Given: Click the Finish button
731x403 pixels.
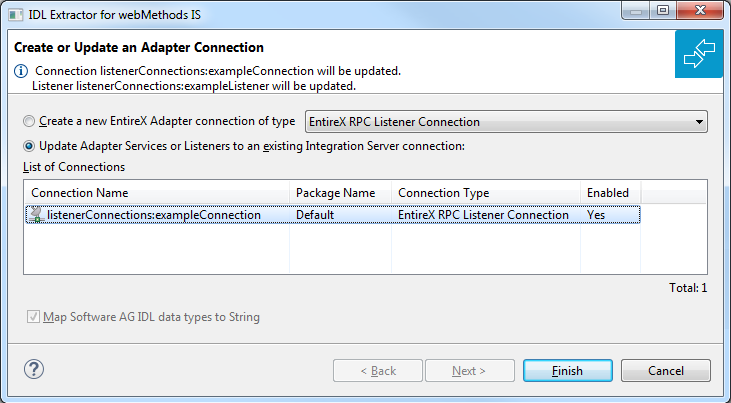Looking at the screenshot, I should [568, 371].
